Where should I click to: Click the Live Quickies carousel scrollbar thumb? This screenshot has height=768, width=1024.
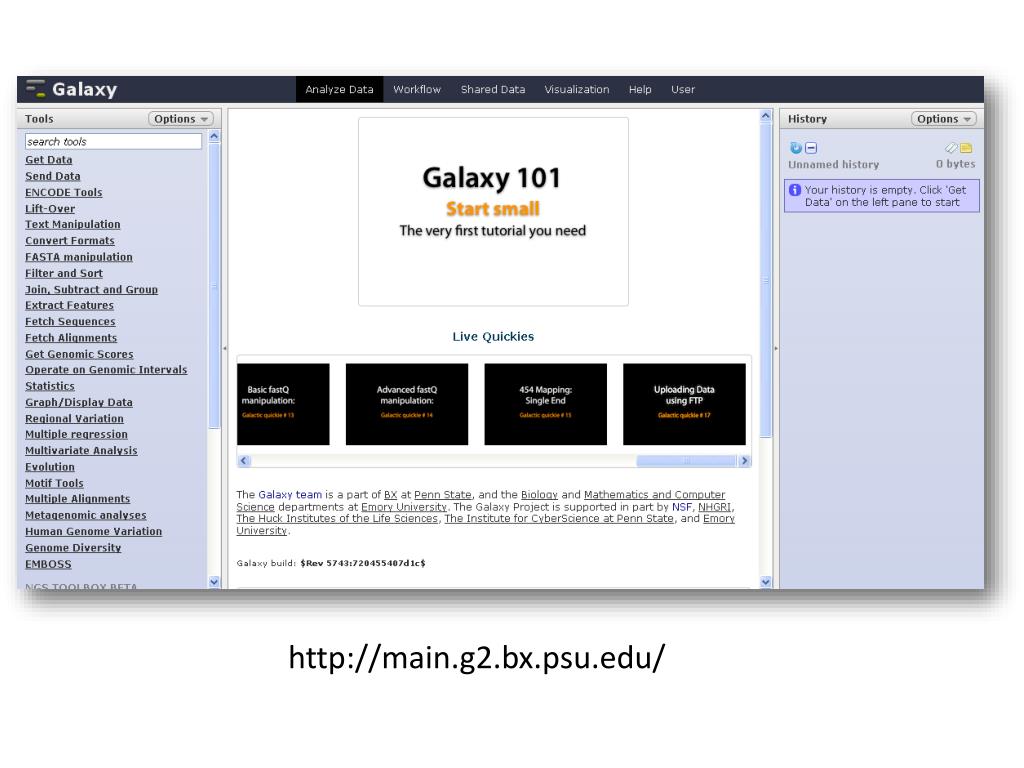pos(686,460)
